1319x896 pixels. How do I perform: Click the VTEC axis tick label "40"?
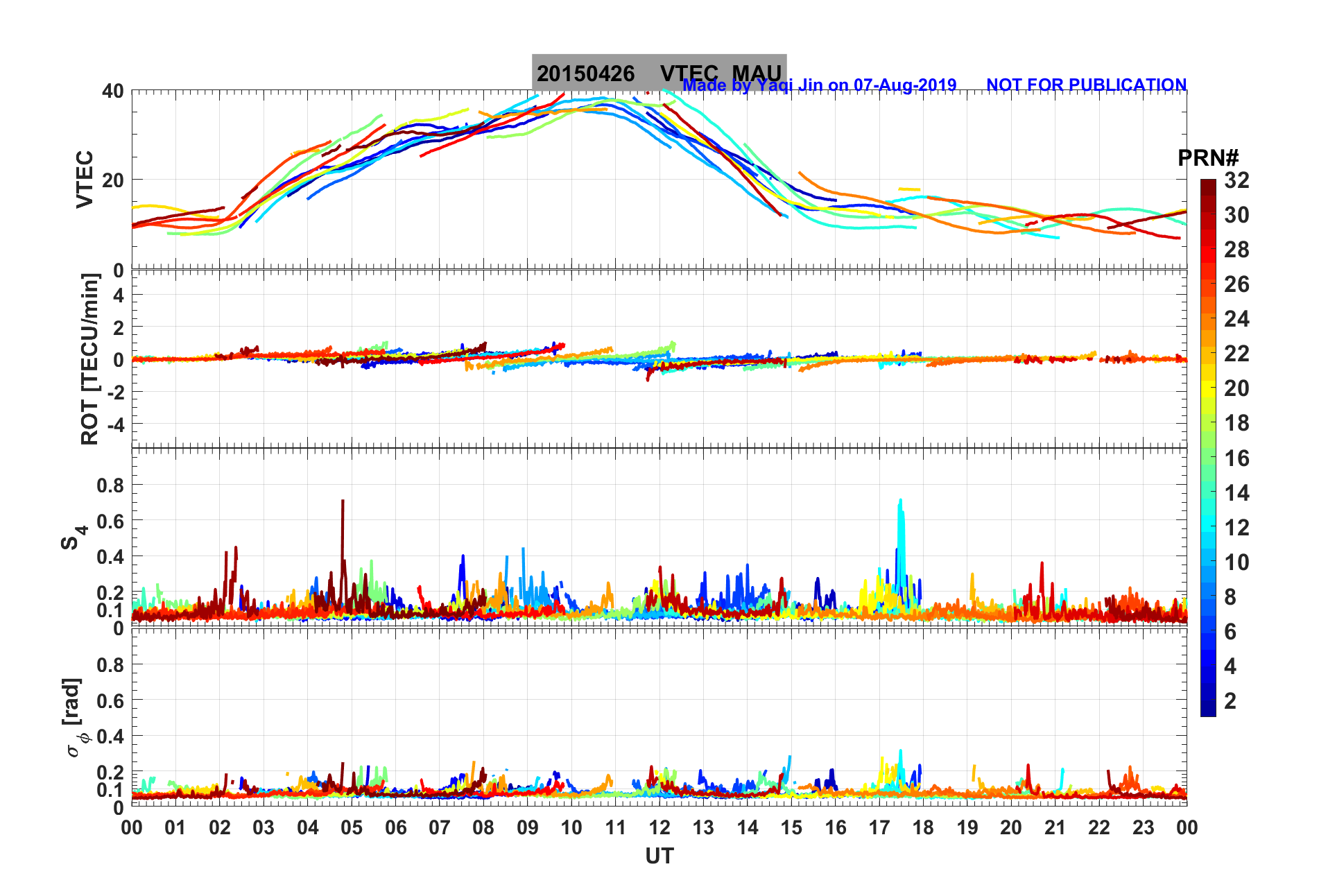(113, 91)
